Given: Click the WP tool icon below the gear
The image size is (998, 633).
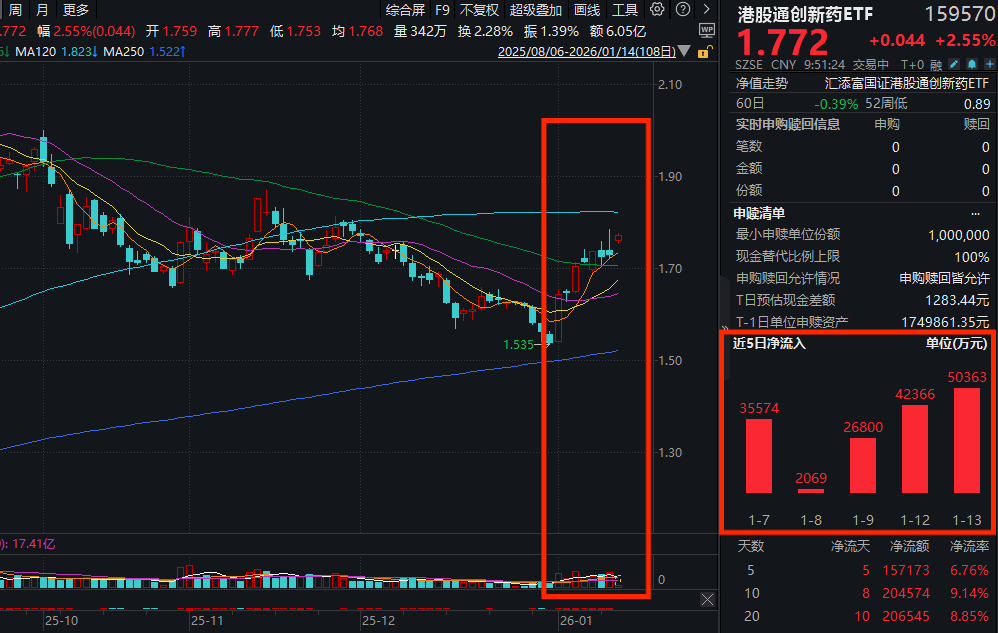Looking at the screenshot, I should (708, 30).
